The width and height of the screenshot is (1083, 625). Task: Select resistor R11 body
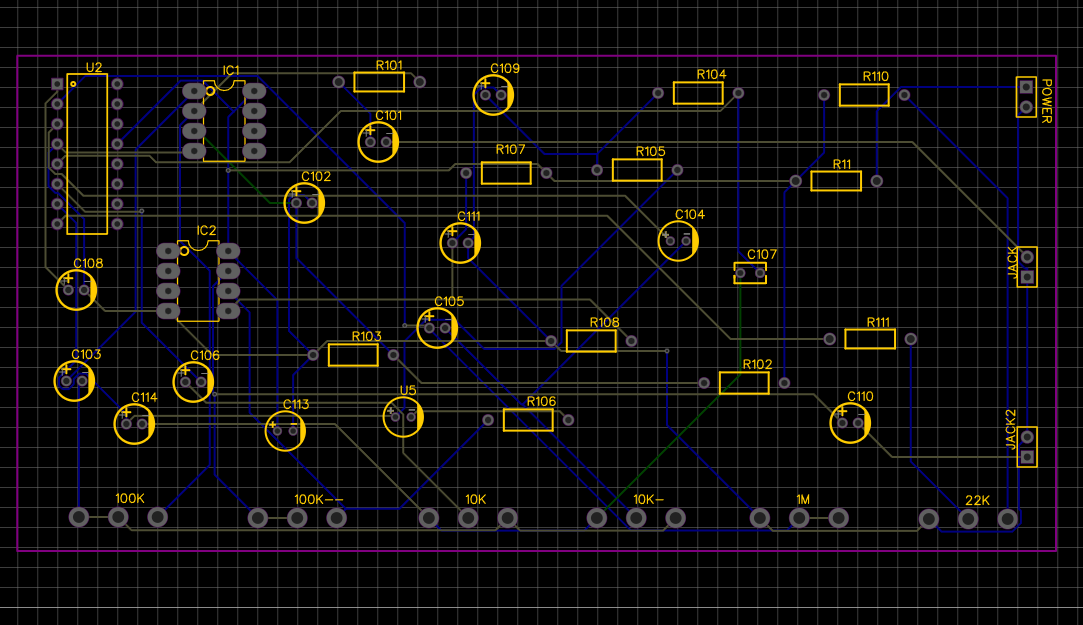836,181
